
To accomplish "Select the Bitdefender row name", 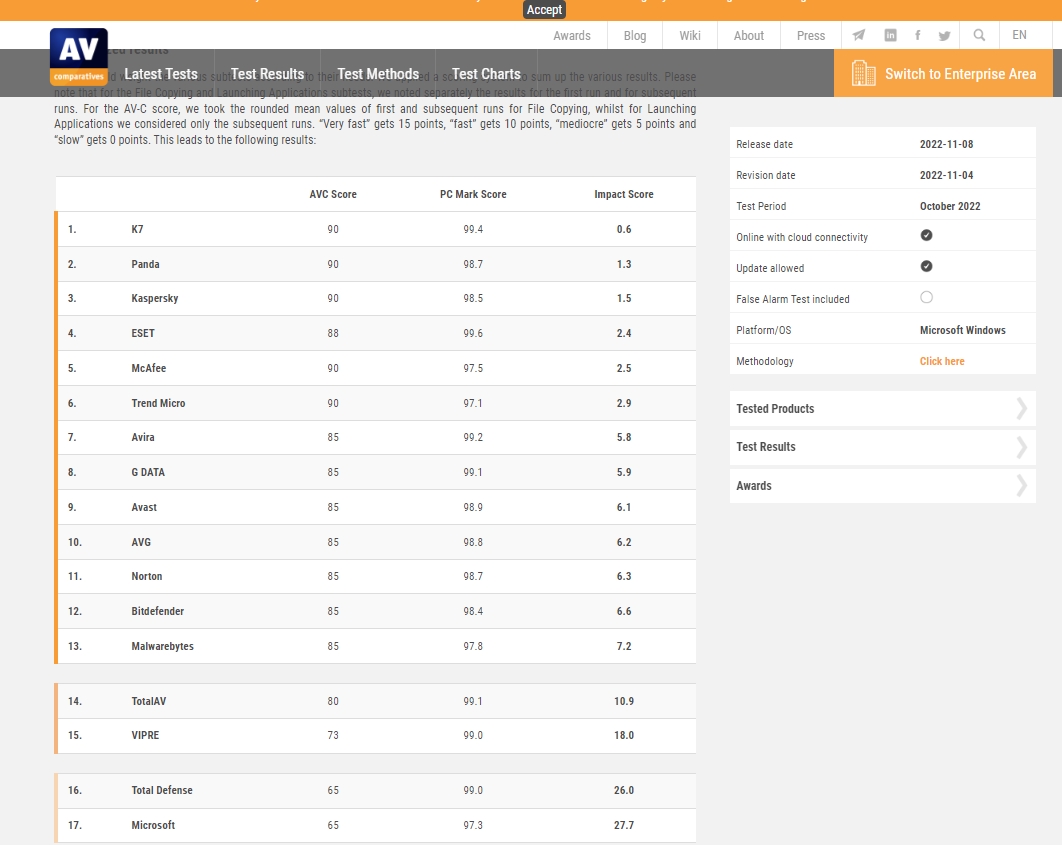I will pos(158,611).
